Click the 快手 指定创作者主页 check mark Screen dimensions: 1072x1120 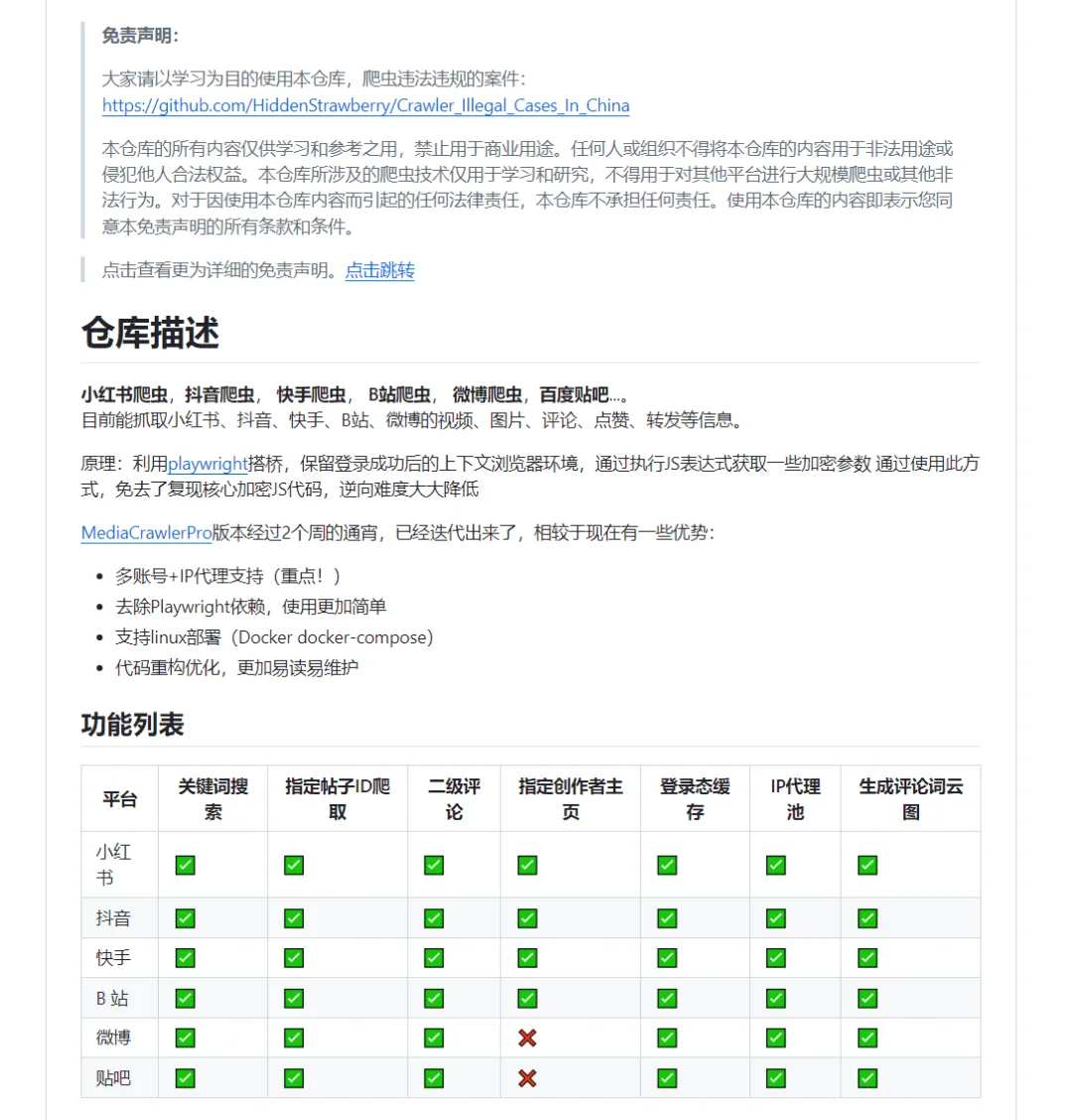click(x=528, y=958)
